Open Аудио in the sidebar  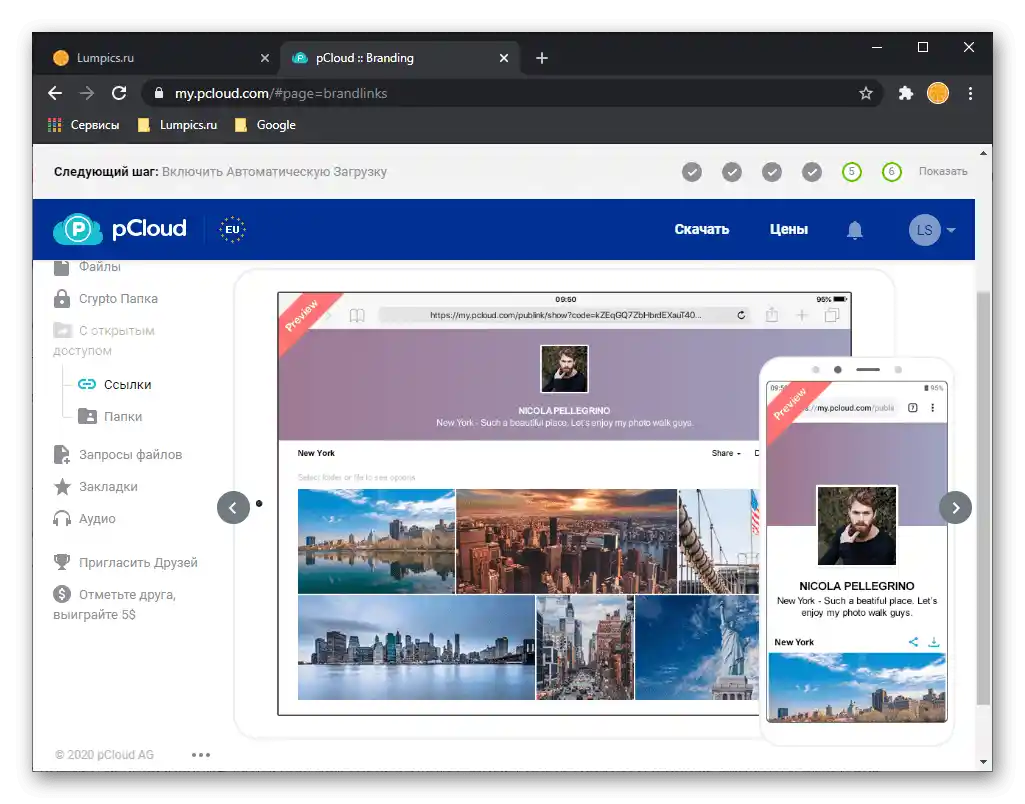click(x=85, y=518)
